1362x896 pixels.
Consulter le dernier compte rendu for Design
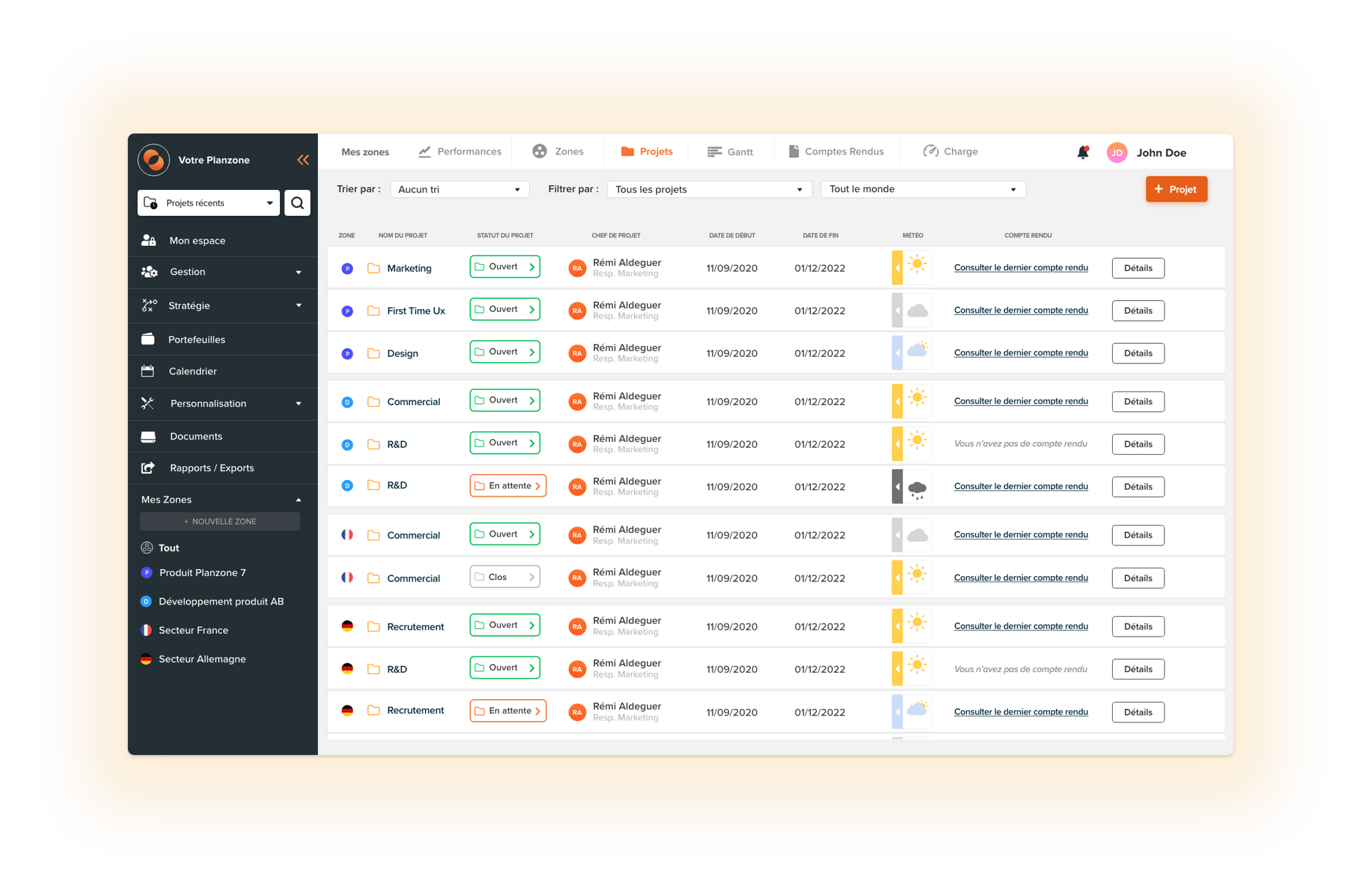pyautogui.click(x=1021, y=353)
